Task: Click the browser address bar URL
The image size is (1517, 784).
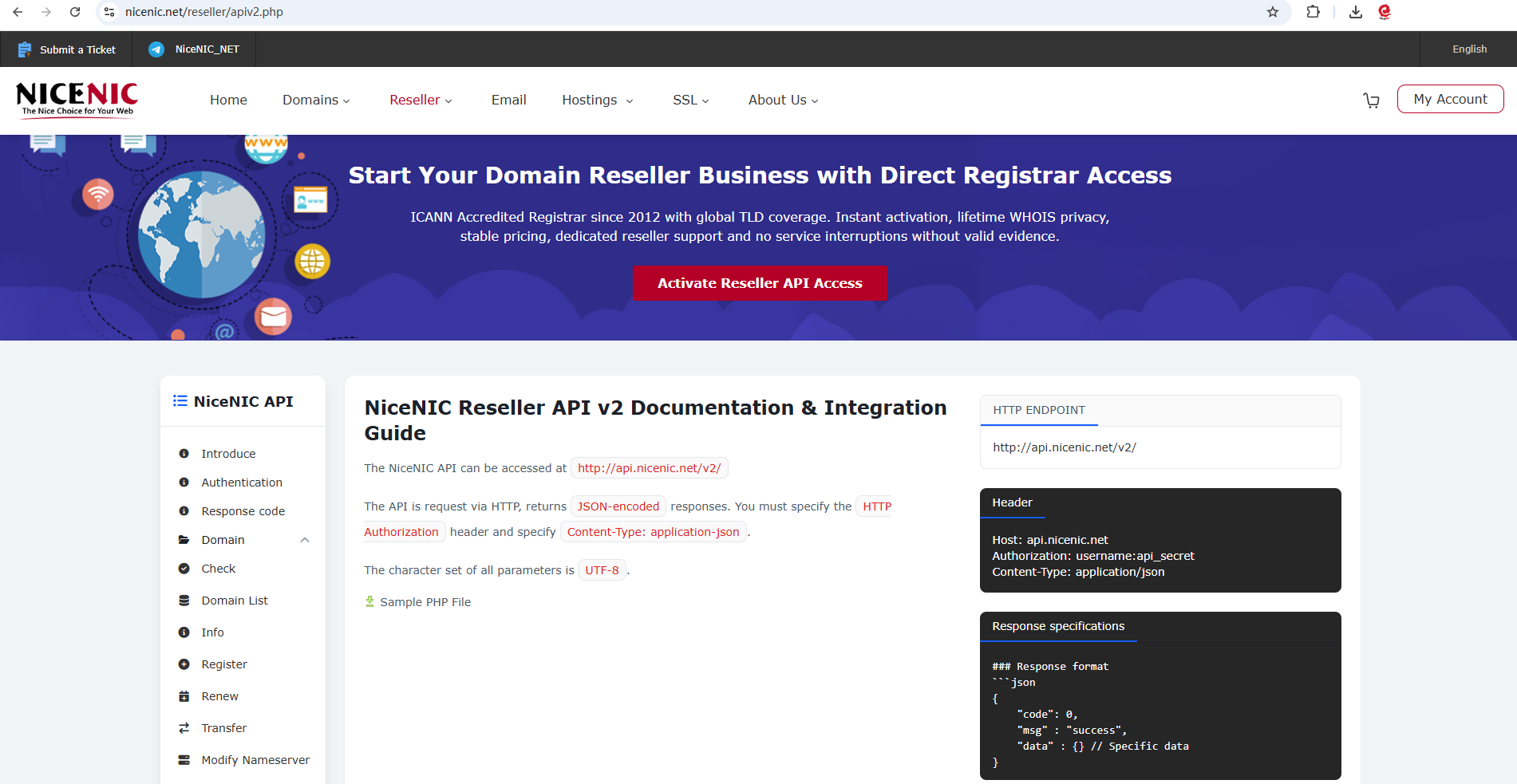Action: [204, 12]
